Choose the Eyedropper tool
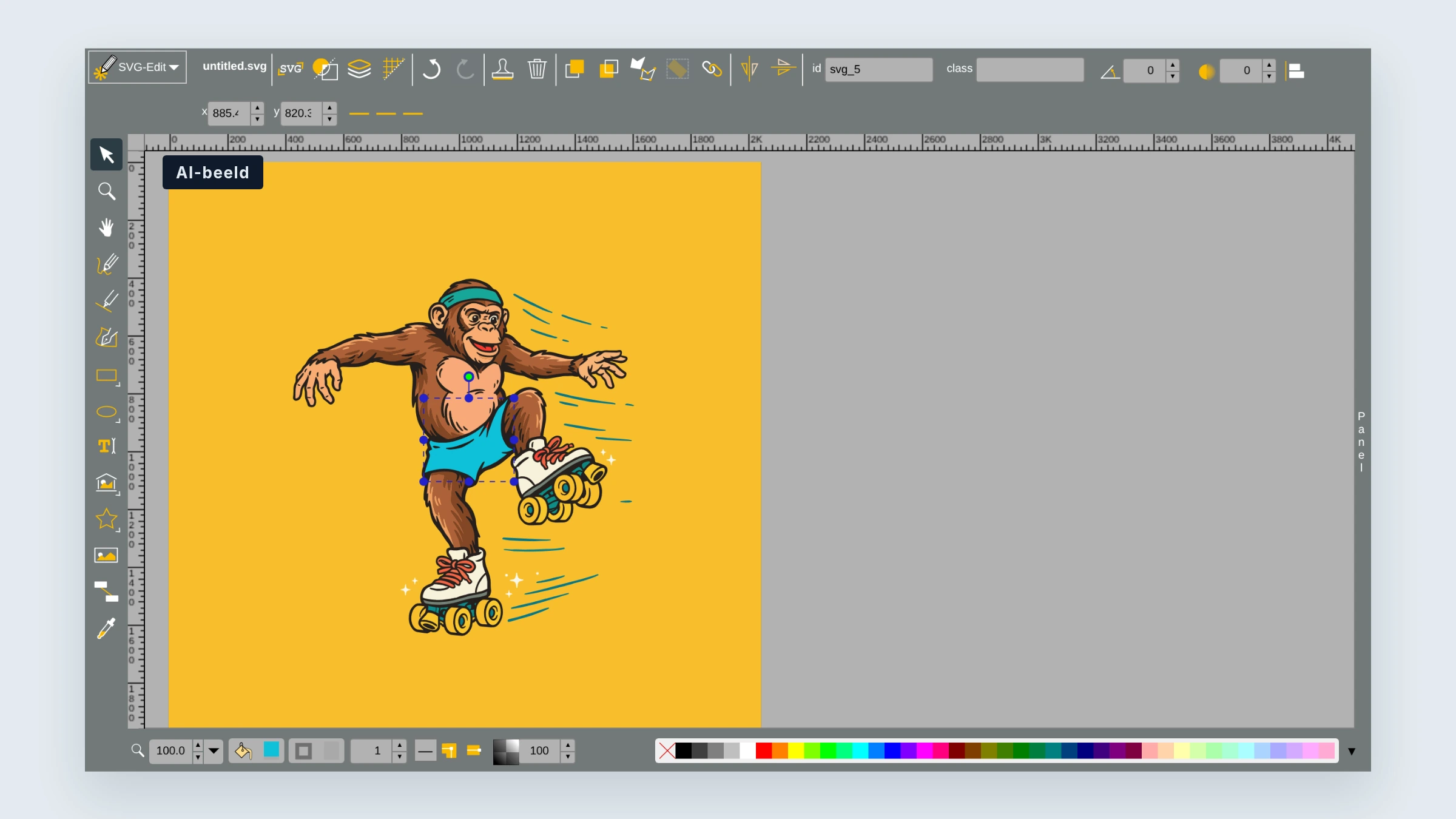 click(106, 629)
